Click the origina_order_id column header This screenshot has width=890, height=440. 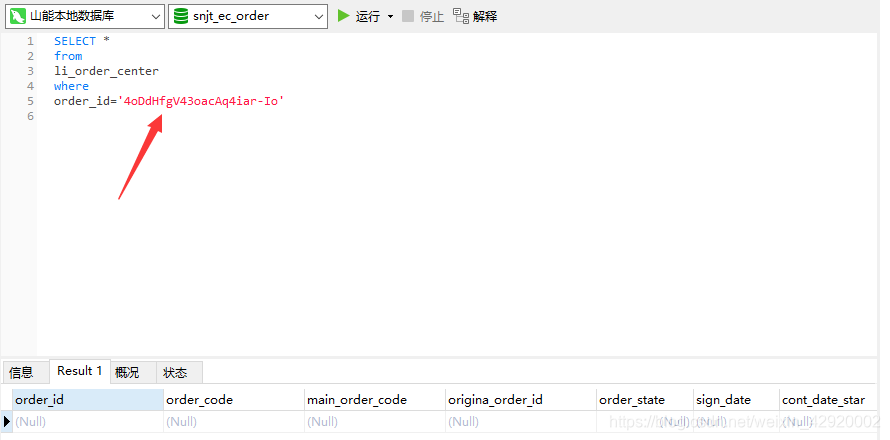click(x=521, y=400)
